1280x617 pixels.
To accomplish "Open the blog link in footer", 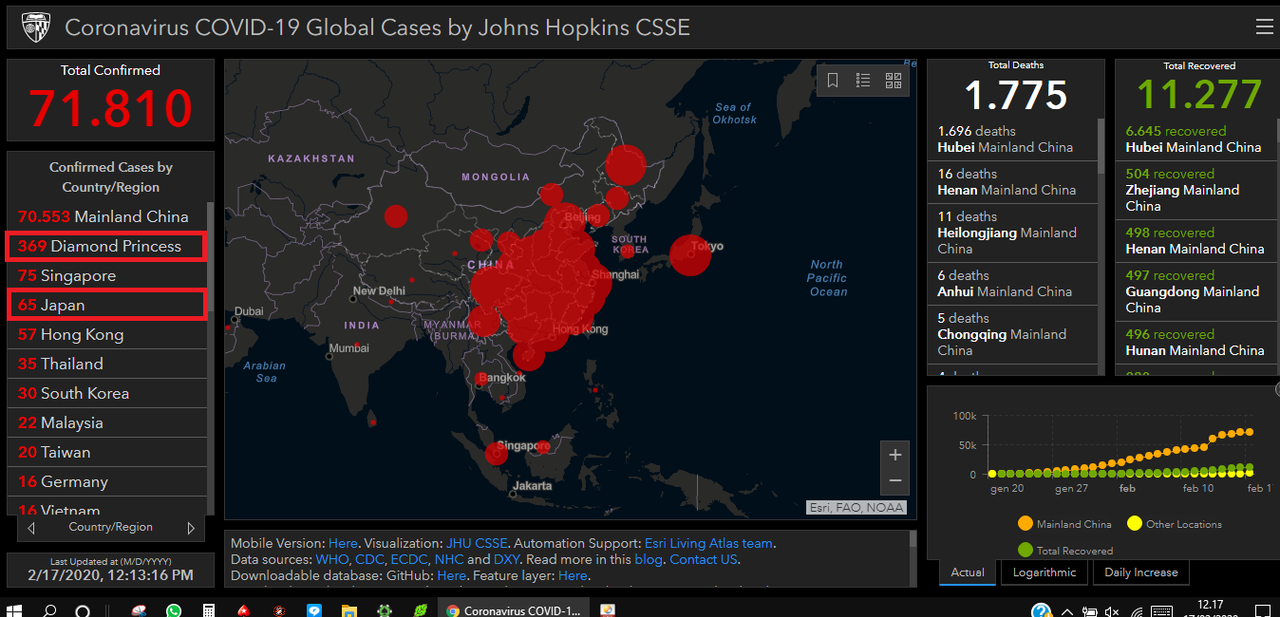I will (648, 559).
